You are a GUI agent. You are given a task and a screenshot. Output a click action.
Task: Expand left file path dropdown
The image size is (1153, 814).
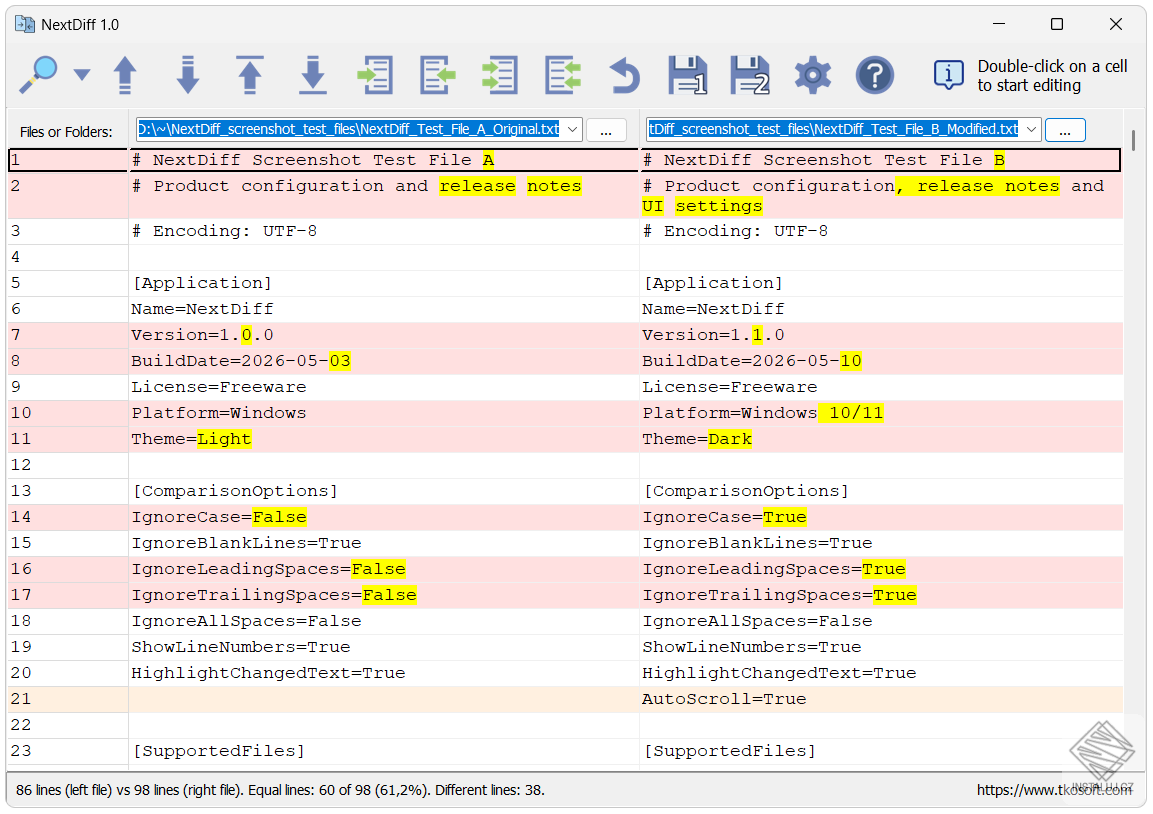(572, 129)
